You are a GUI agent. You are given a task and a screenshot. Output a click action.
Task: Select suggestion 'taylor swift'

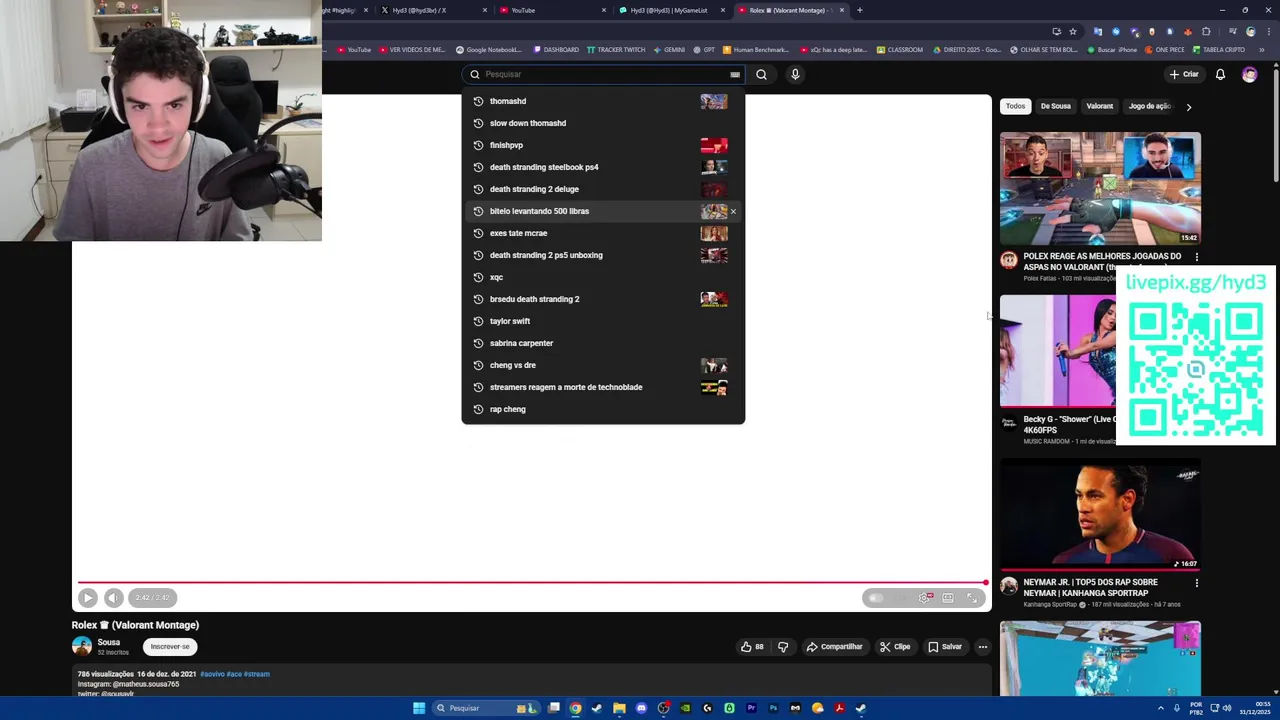pos(603,321)
